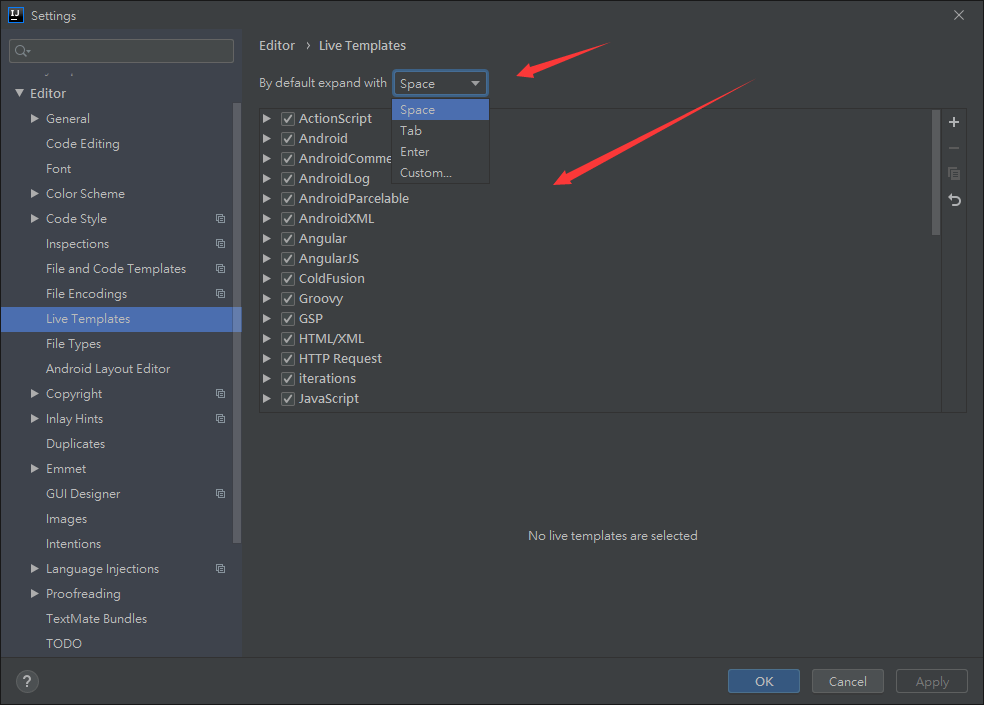The image size is (984, 705).
Task: Collapse the Editor settings section
Action: [x=19, y=94]
